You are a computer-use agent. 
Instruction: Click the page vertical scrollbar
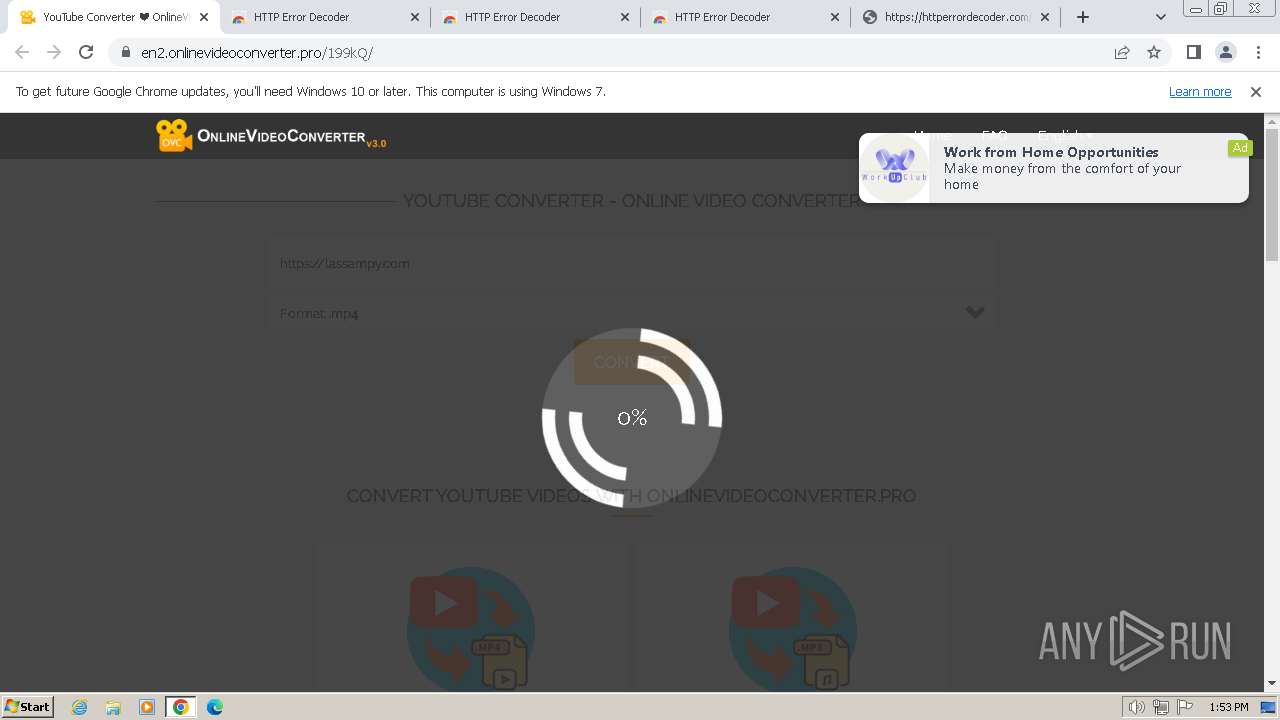coord(1272,195)
